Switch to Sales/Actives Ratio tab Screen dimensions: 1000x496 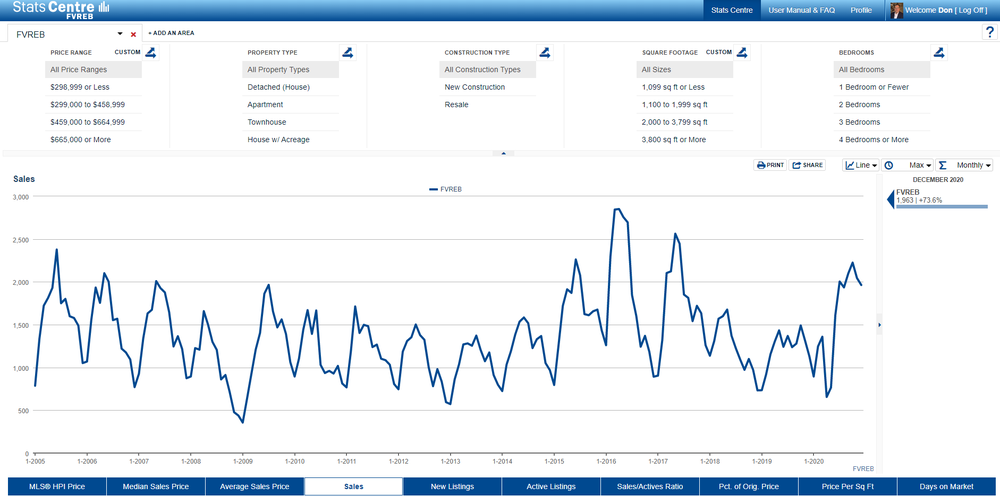(650, 486)
